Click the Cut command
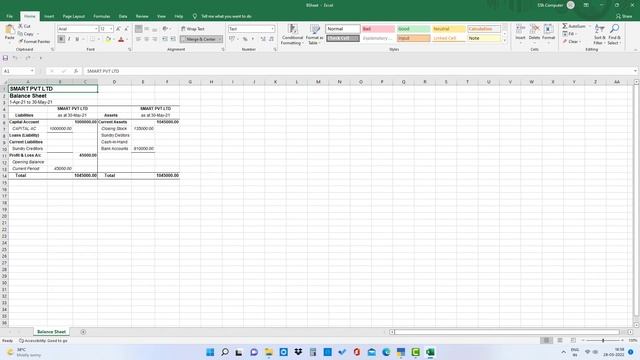Viewport: 640px width, 360px height. [x=24, y=26]
